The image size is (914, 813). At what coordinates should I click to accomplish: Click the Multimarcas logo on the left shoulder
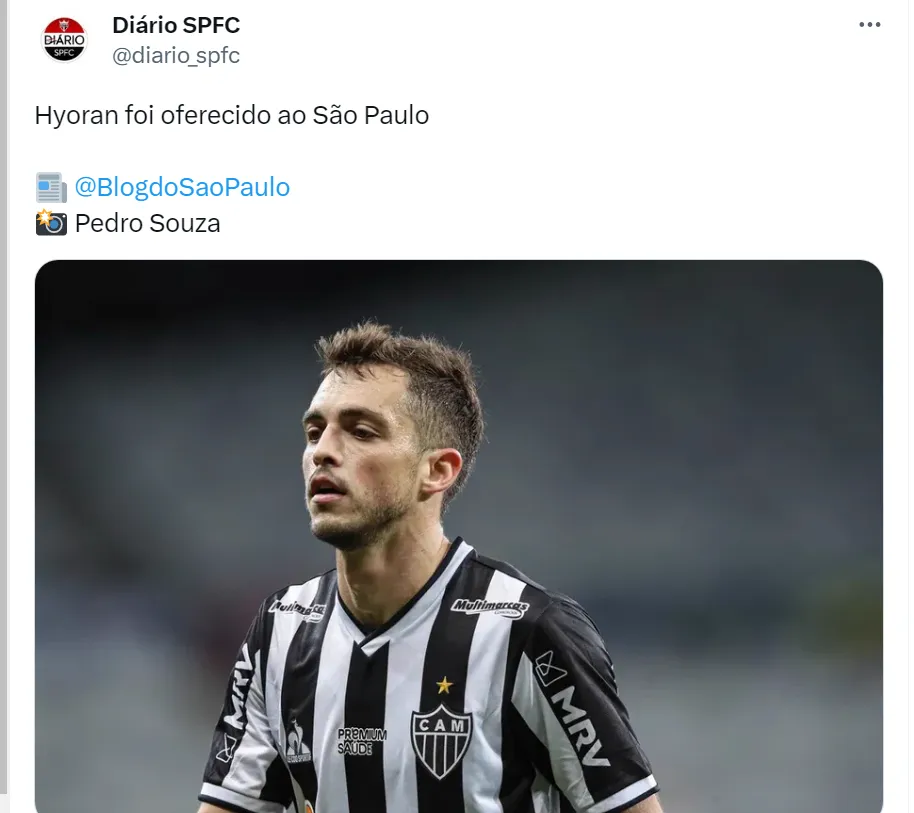coord(297,609)
